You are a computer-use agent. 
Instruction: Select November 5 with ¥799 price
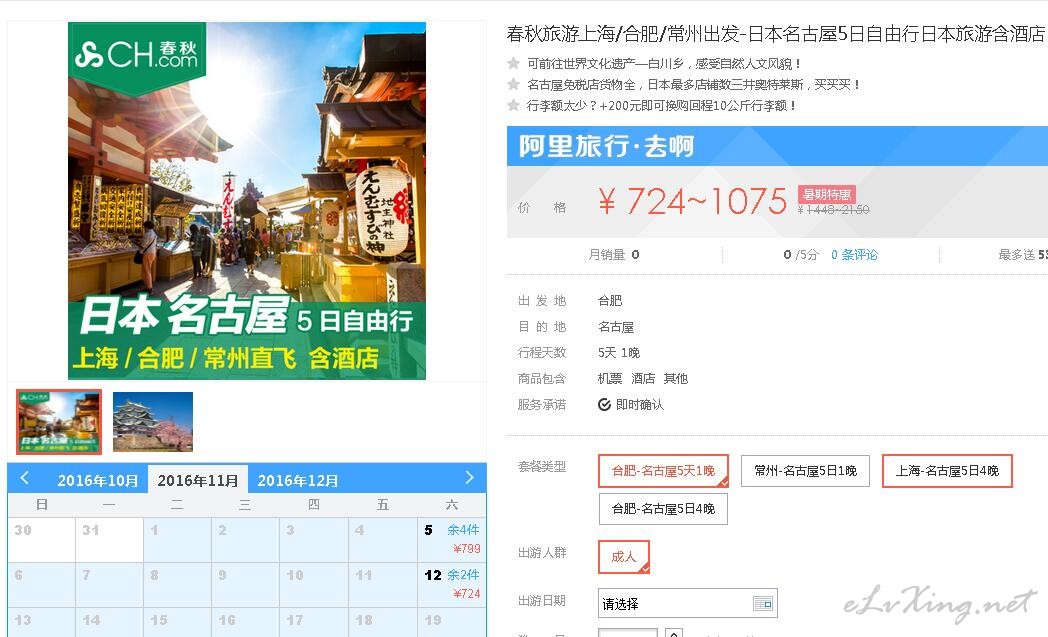[x=452, y=539]
